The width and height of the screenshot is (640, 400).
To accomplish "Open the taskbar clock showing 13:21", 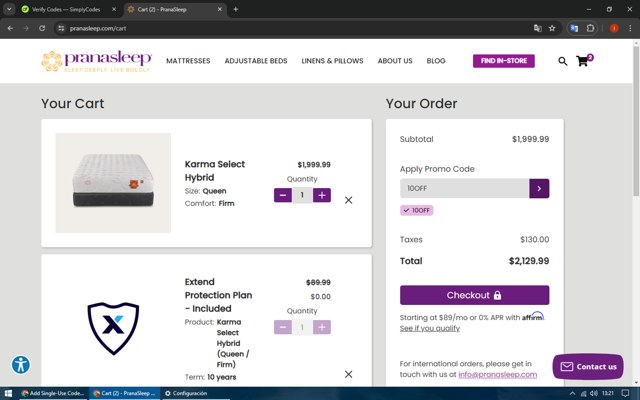I will tap(608, 393).
